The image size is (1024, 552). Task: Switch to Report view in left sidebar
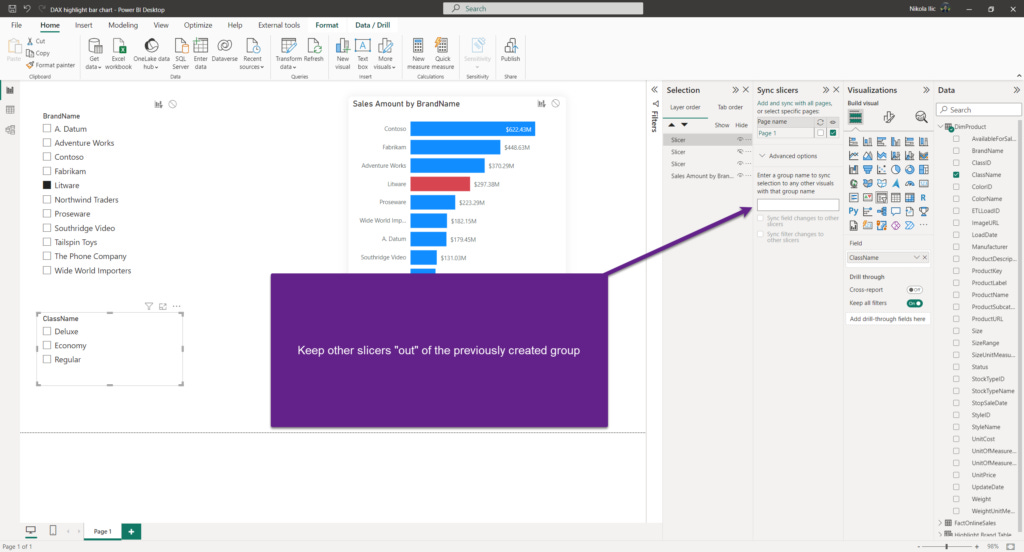coord(10,90)
